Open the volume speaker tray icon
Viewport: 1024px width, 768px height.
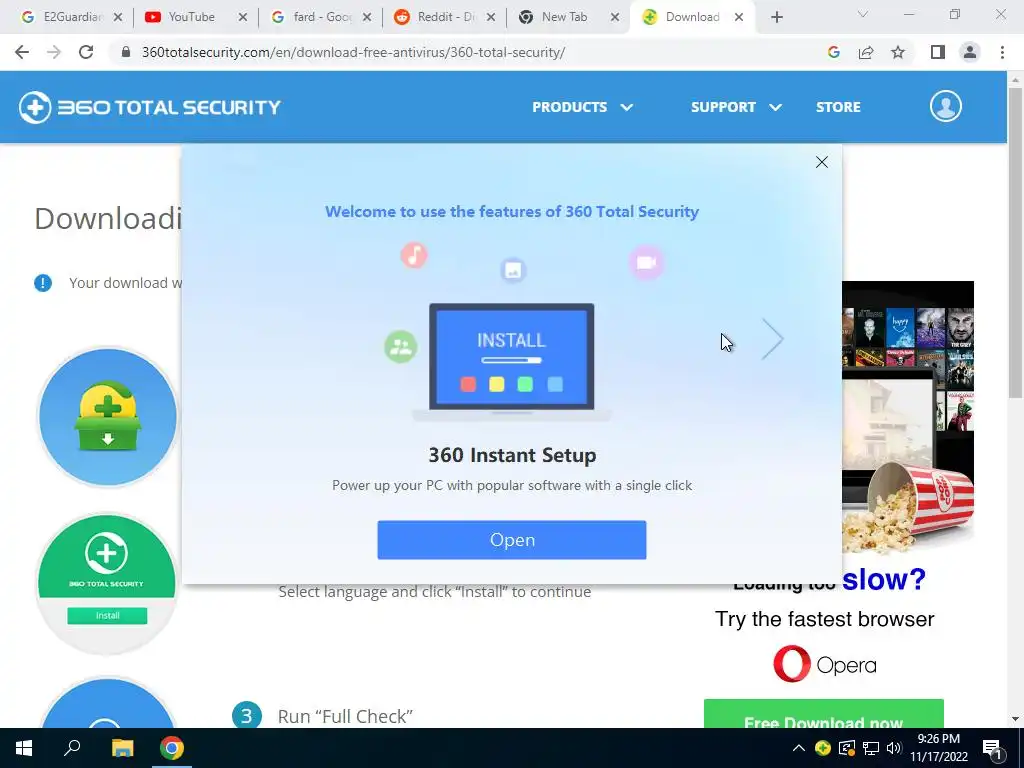894,748
